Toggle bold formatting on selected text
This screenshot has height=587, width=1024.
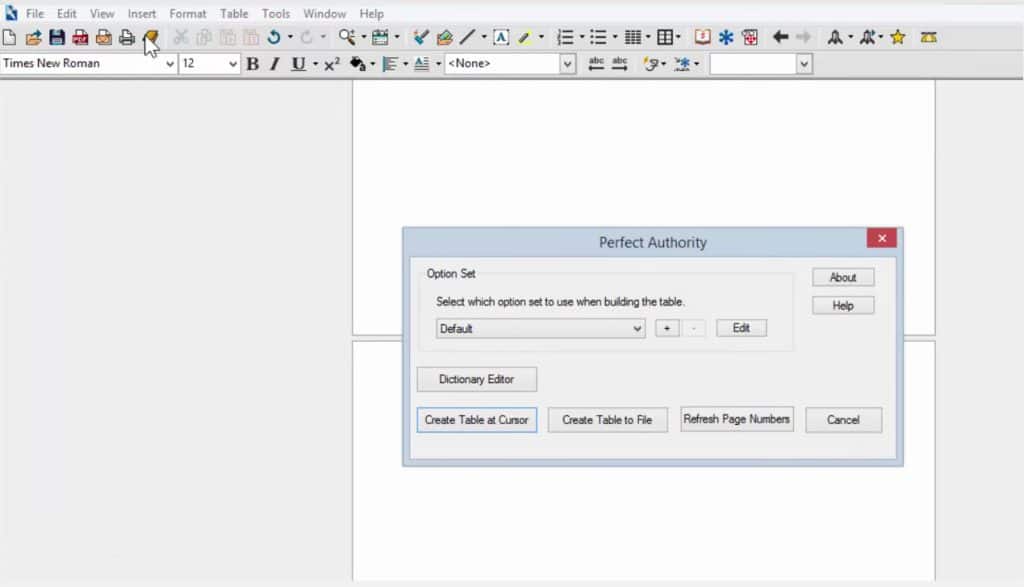(x=252, y=63)
